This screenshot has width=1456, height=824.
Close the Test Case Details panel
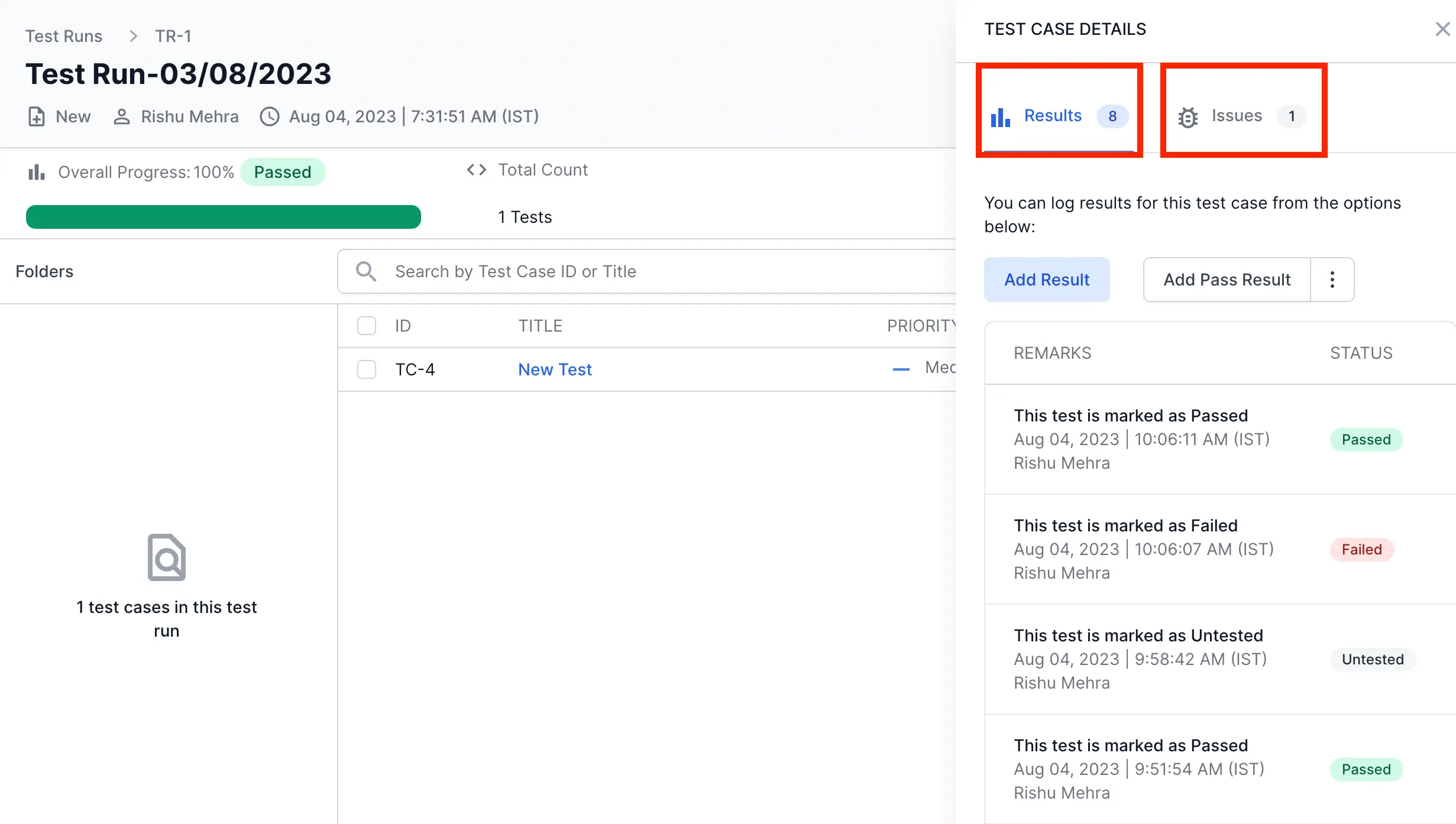coord(1442,29)
